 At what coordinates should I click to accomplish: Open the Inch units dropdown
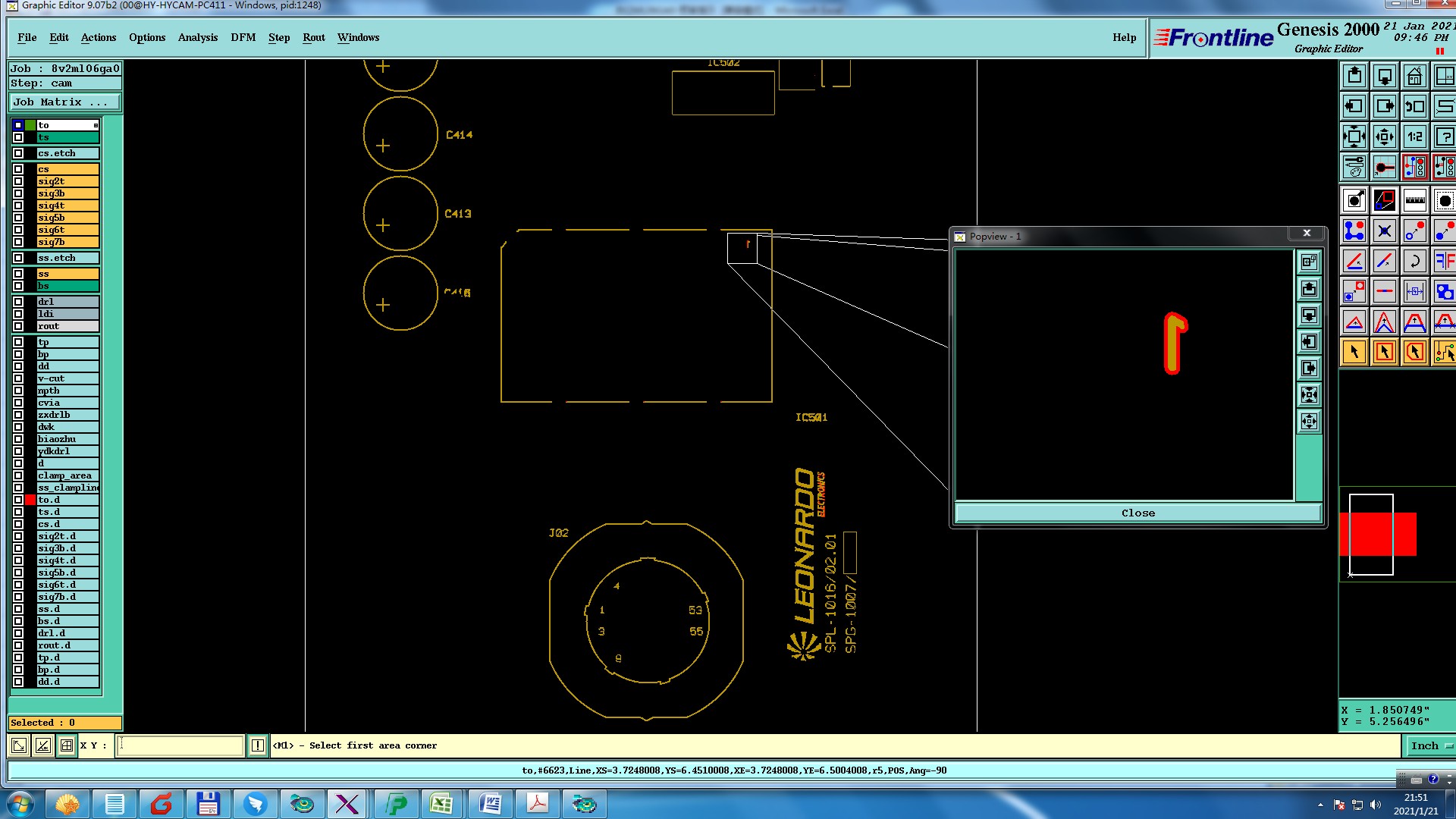(1430, 745)
